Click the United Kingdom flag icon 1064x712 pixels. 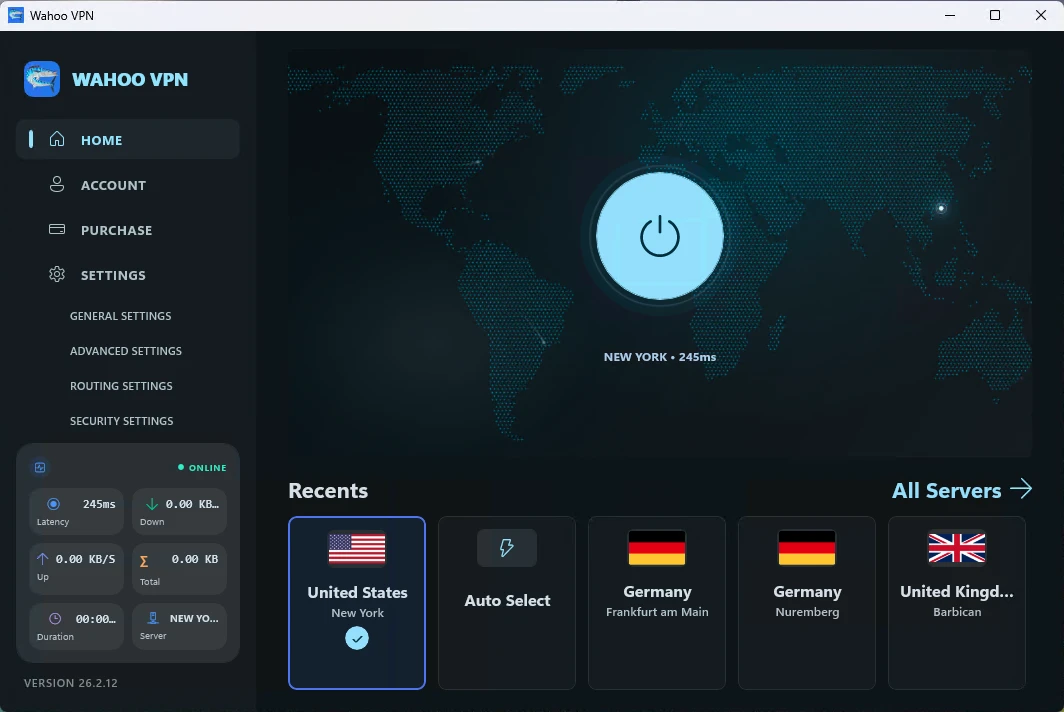pyautogui.click(x=957, y=548)
